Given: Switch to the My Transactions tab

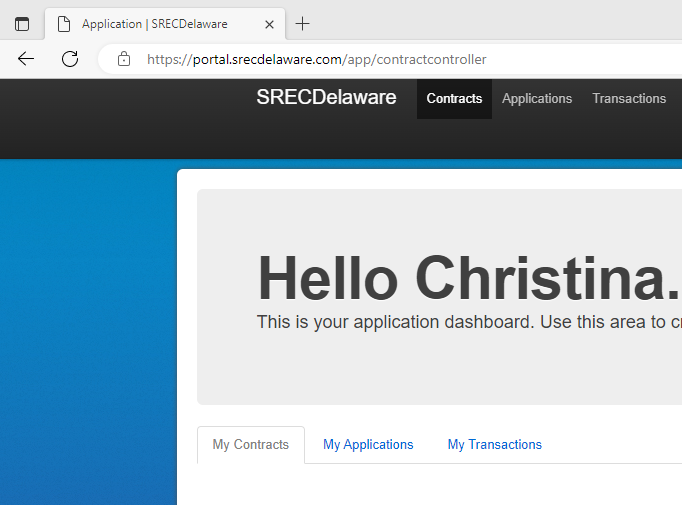Looking at the screenshot, I should [x=494, y=445].
